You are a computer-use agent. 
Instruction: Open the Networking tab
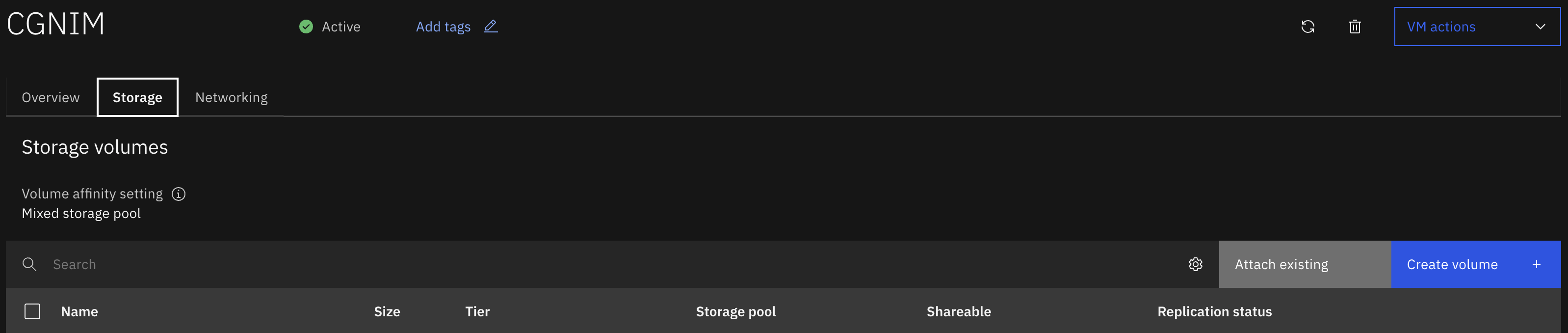231,98
